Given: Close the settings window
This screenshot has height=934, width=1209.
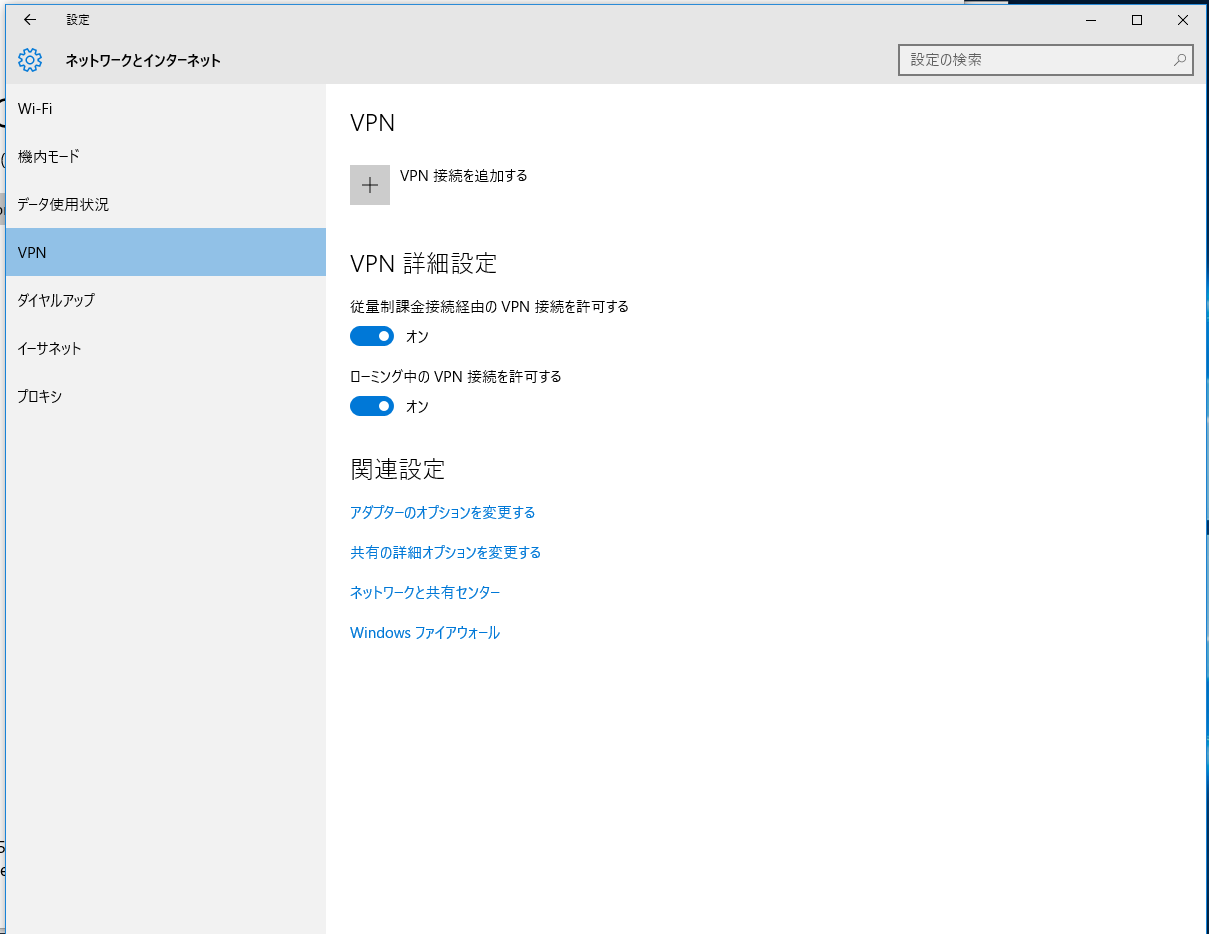Looking at the screenshot, I should click(1183, 20).
